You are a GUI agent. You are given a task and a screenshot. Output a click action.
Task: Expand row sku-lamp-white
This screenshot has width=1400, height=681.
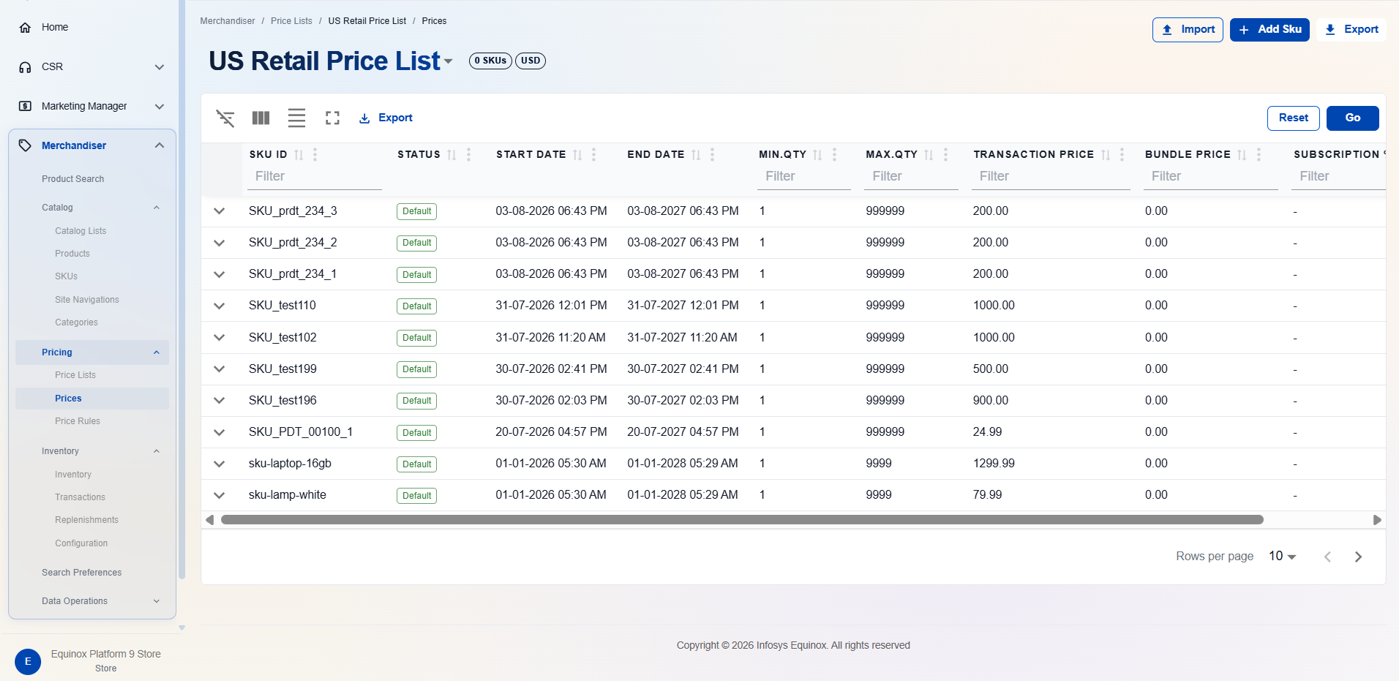coord(219,495)
